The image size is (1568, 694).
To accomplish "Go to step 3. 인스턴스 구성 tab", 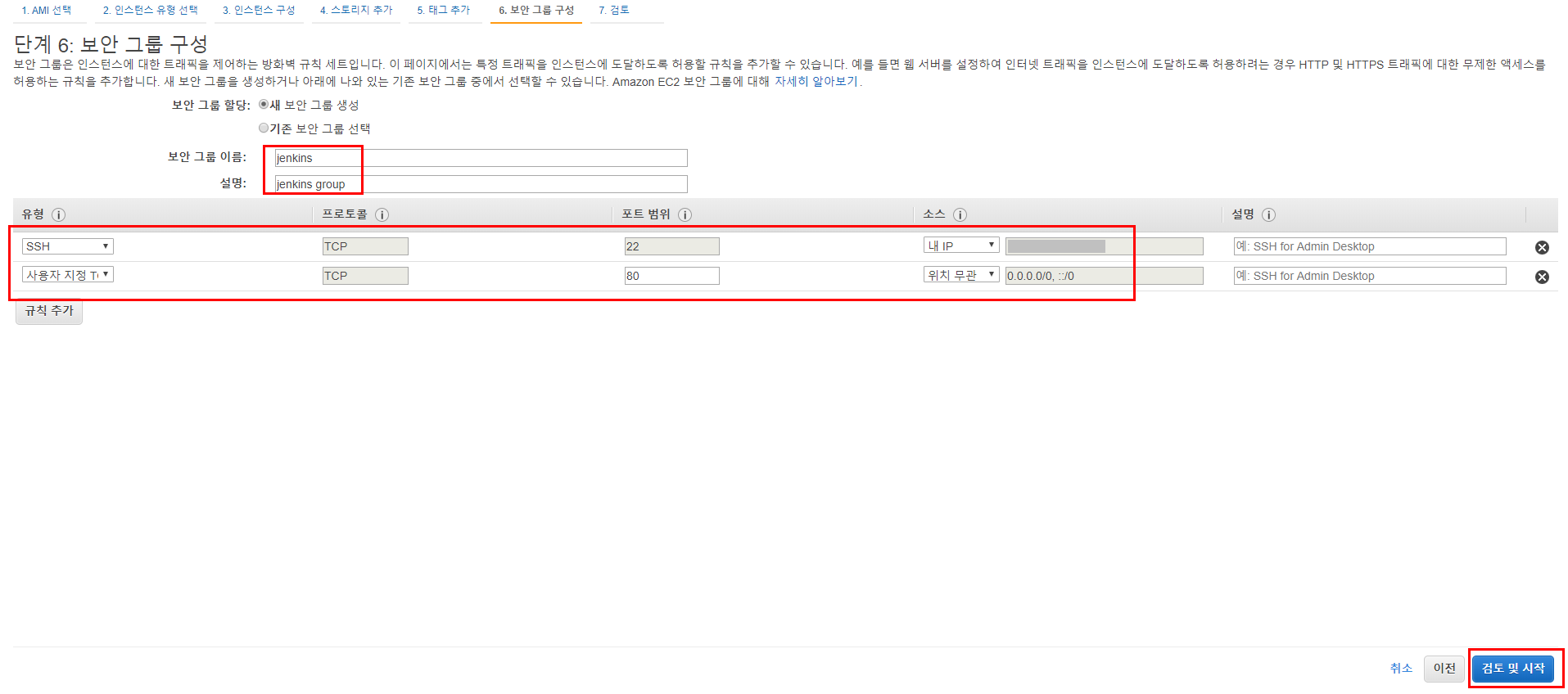I will [x=259, y=10].
